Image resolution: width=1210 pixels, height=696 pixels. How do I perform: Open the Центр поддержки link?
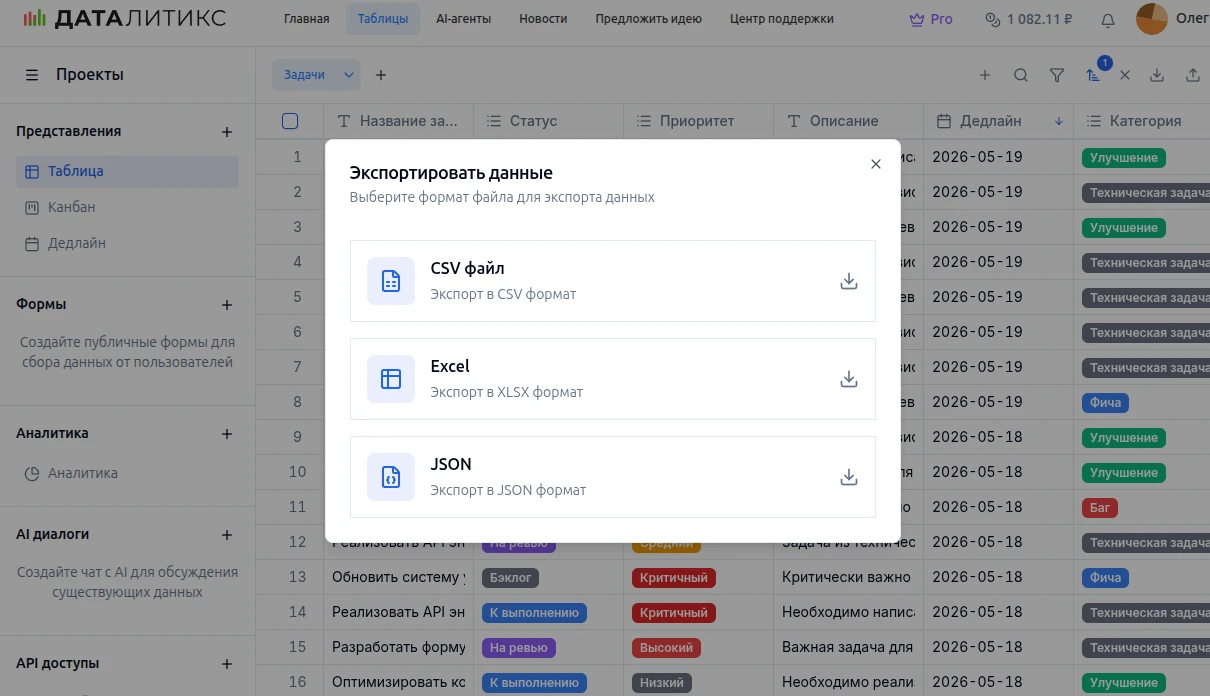pos(781,19)
